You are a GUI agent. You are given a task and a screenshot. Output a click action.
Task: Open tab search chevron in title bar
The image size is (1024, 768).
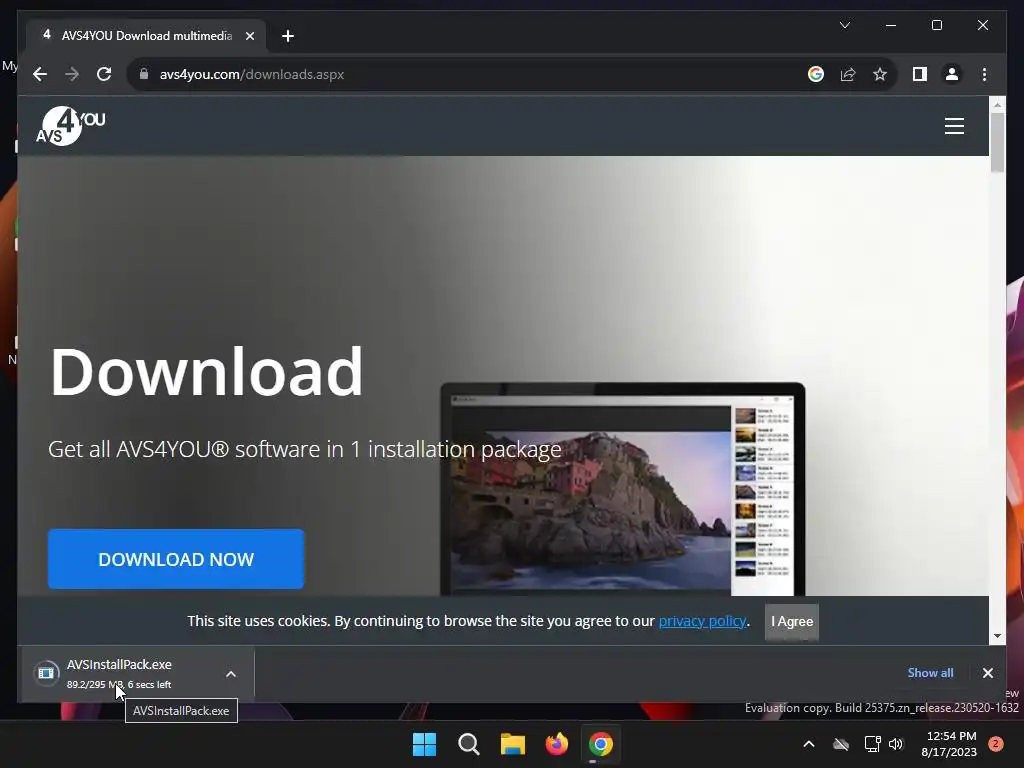pos(844,25)
